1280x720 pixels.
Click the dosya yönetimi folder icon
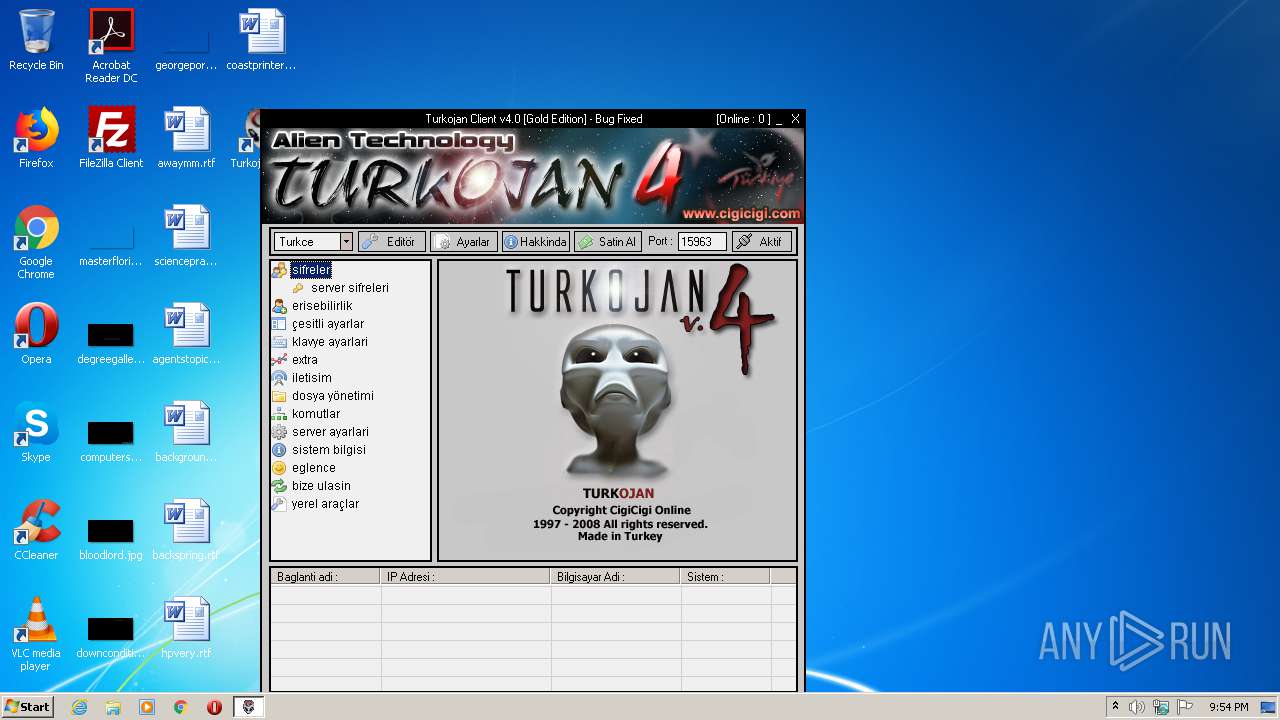[x=279, y=396]
